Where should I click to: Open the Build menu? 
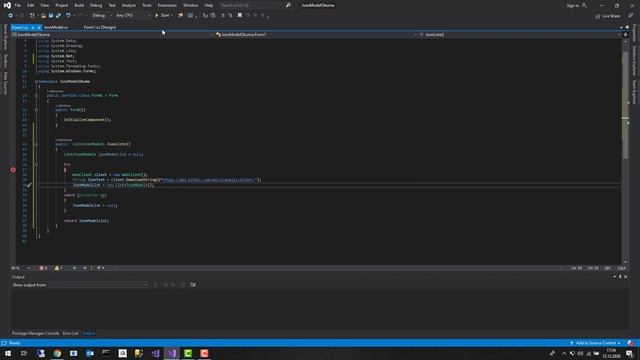coord(79,5)
